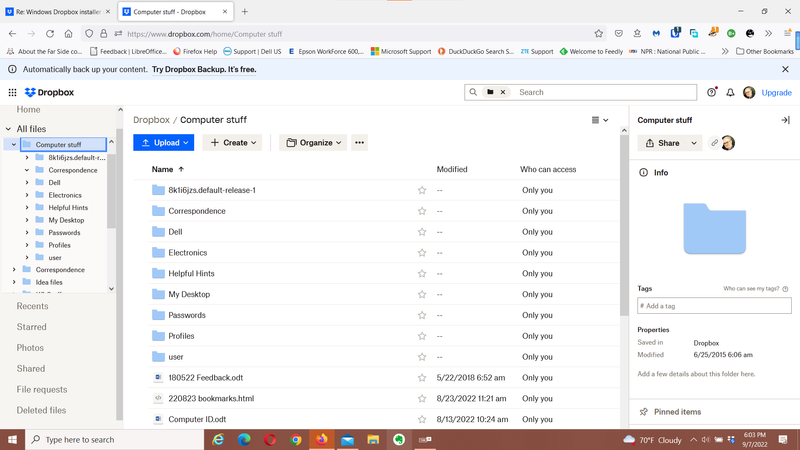Click the Dropbox logo
Screen dimensions: 800x450
pyautogui.click(x=49, y=92)
